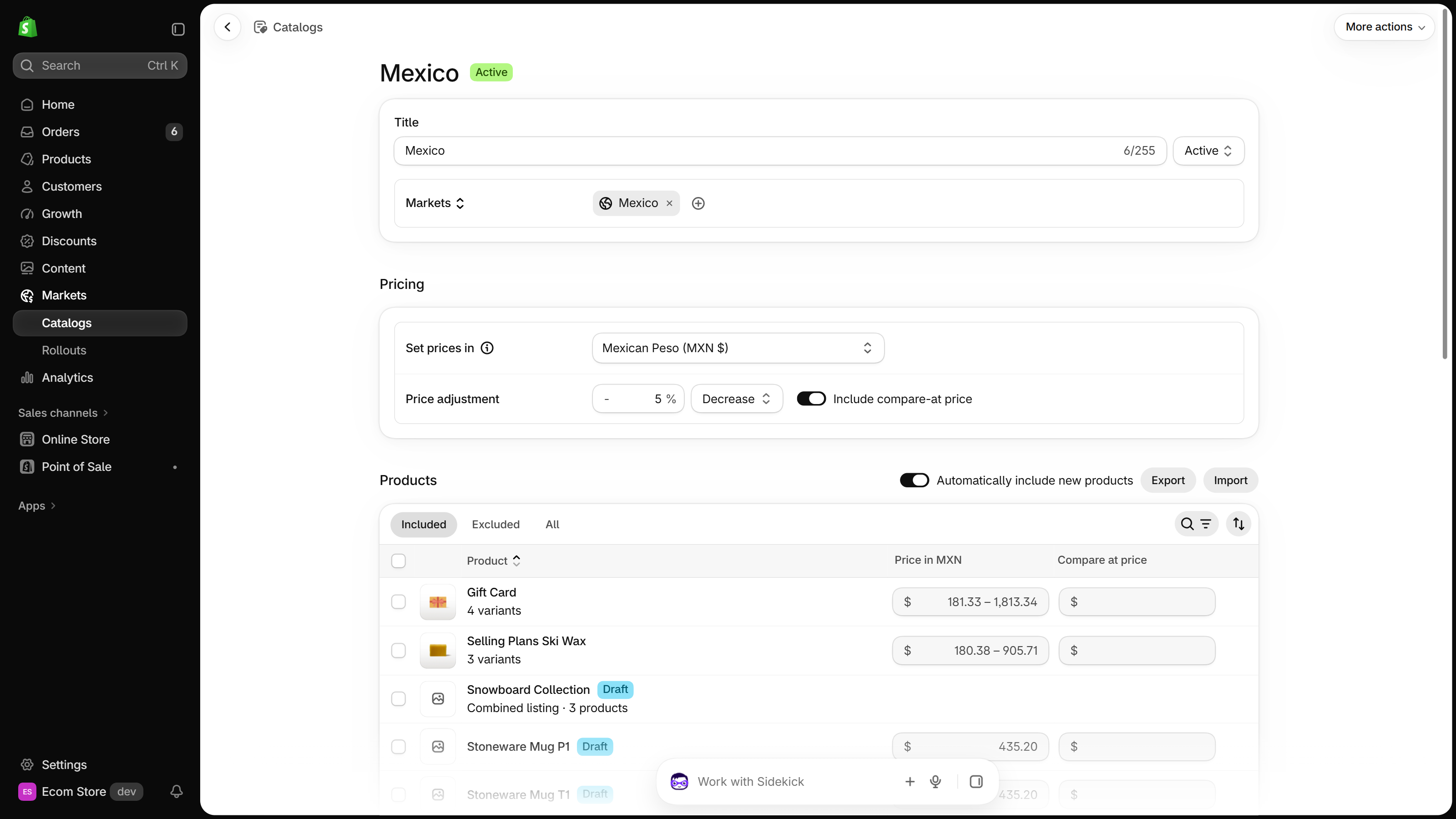The image size is (1456, 819).
Task: Click the Analytics bar chart icon
Action: point(27,378)
